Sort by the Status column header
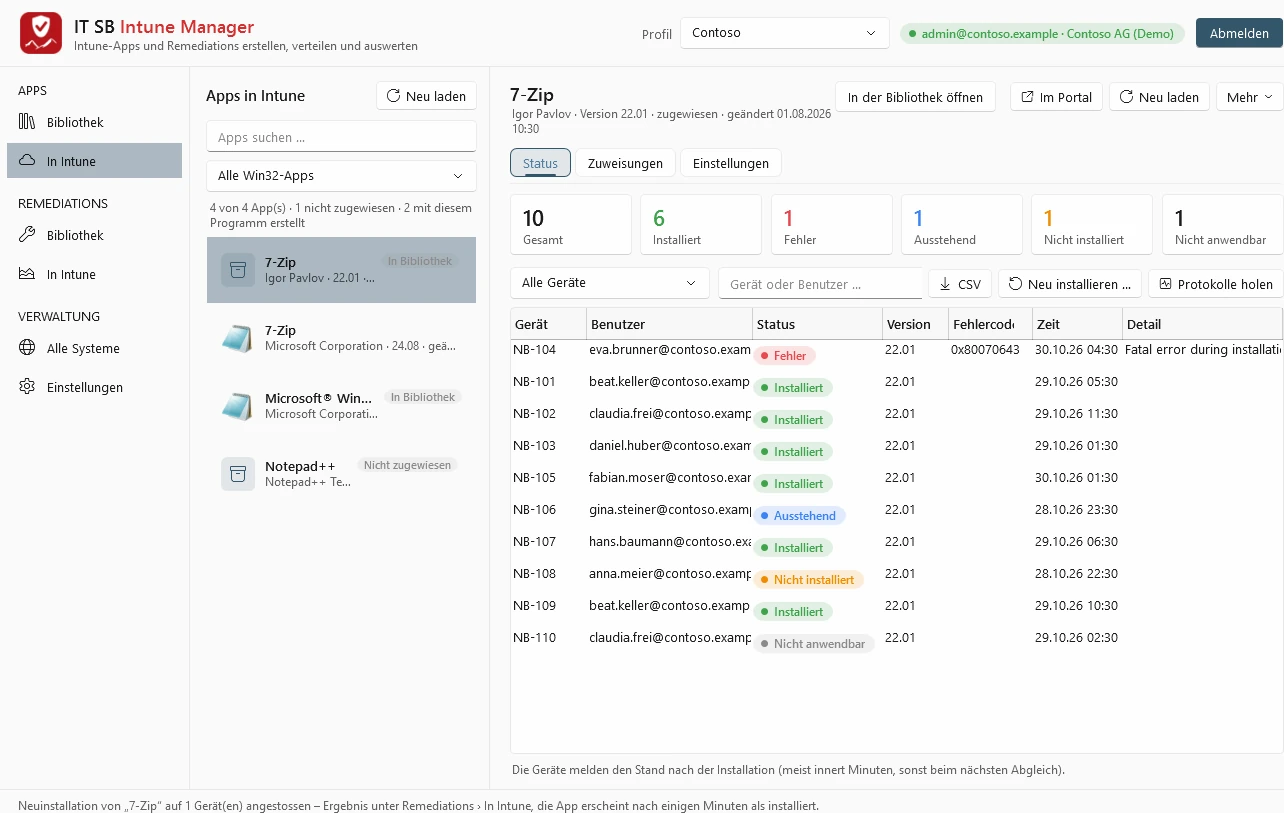 point(817,324)
